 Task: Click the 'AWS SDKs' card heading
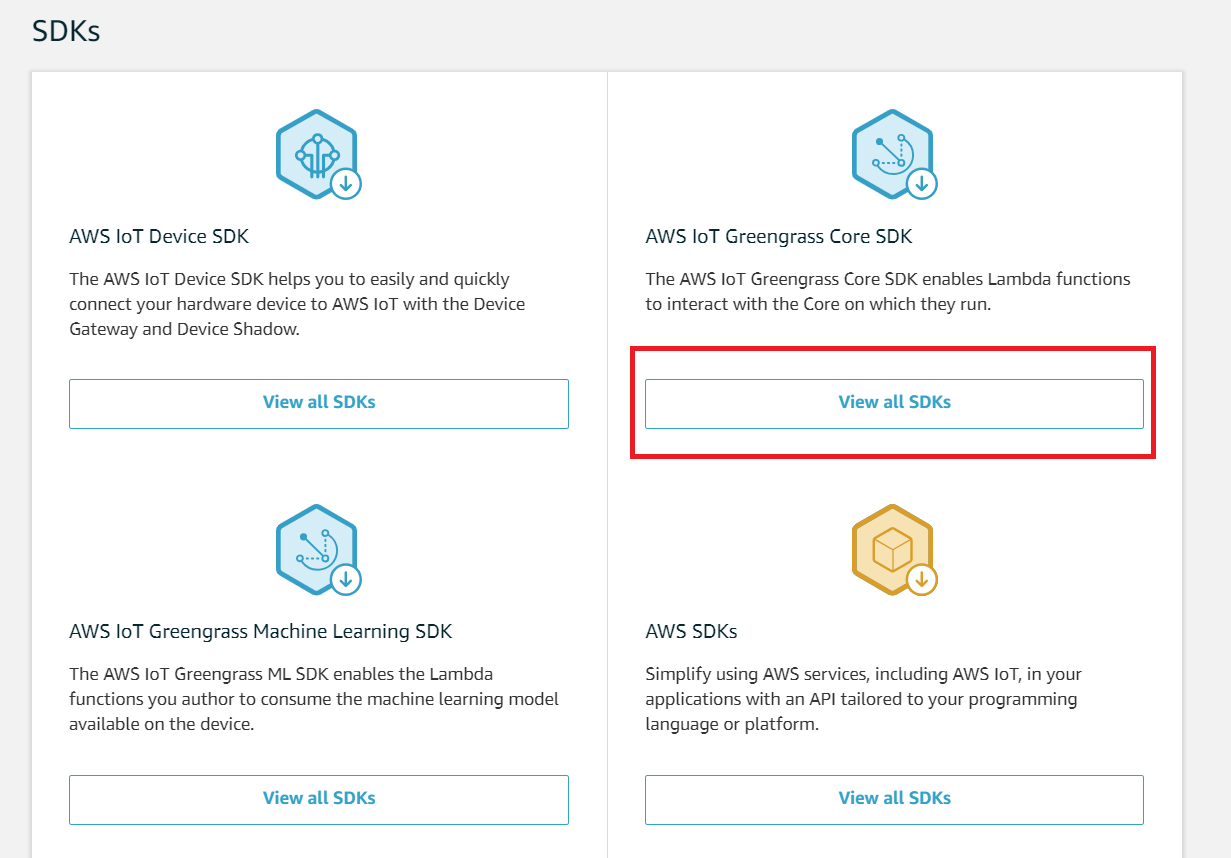(x=691, y=632)
